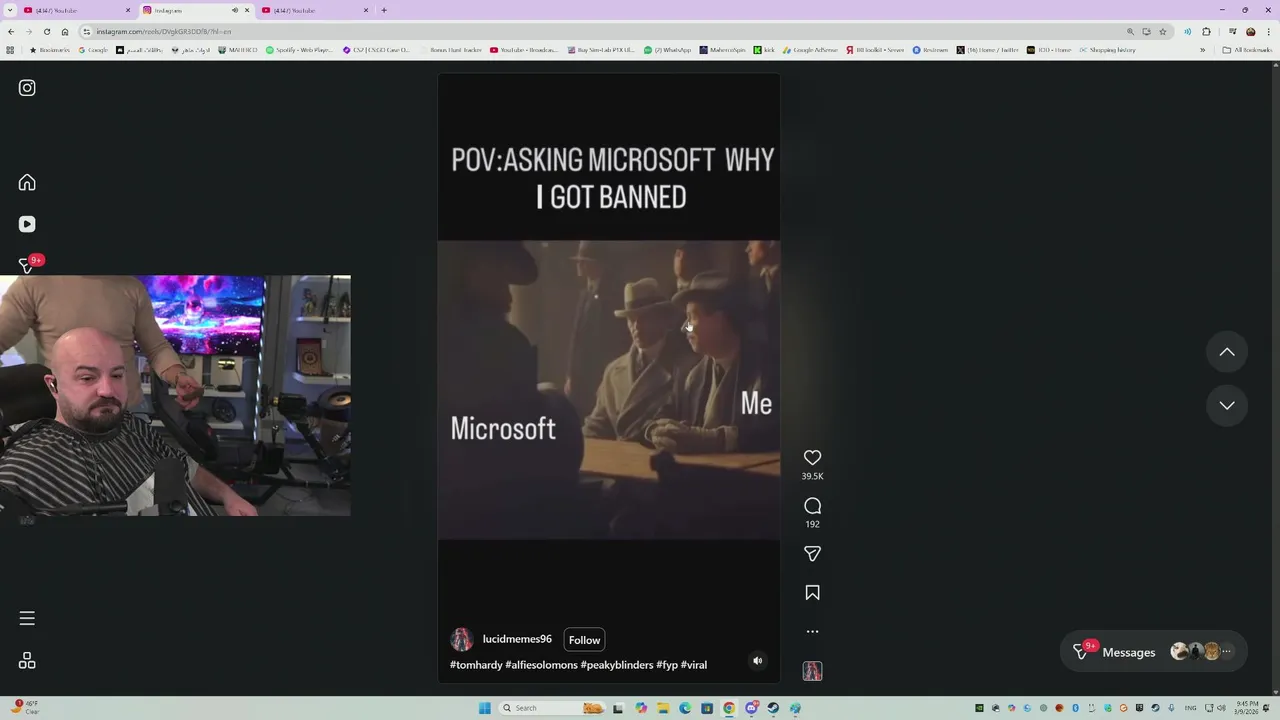Open Steam from the taskbar
This screenshot has height=720, width=1280.
pyautogui.click(x=773, y=708)
